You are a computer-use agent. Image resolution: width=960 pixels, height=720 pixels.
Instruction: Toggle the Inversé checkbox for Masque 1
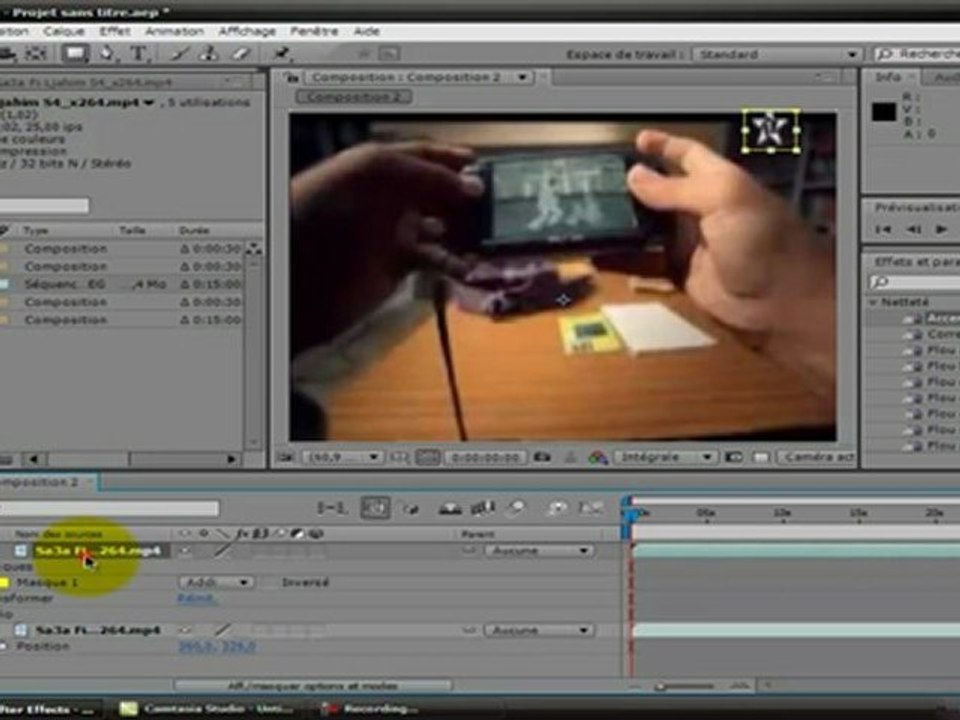(270, 582)
